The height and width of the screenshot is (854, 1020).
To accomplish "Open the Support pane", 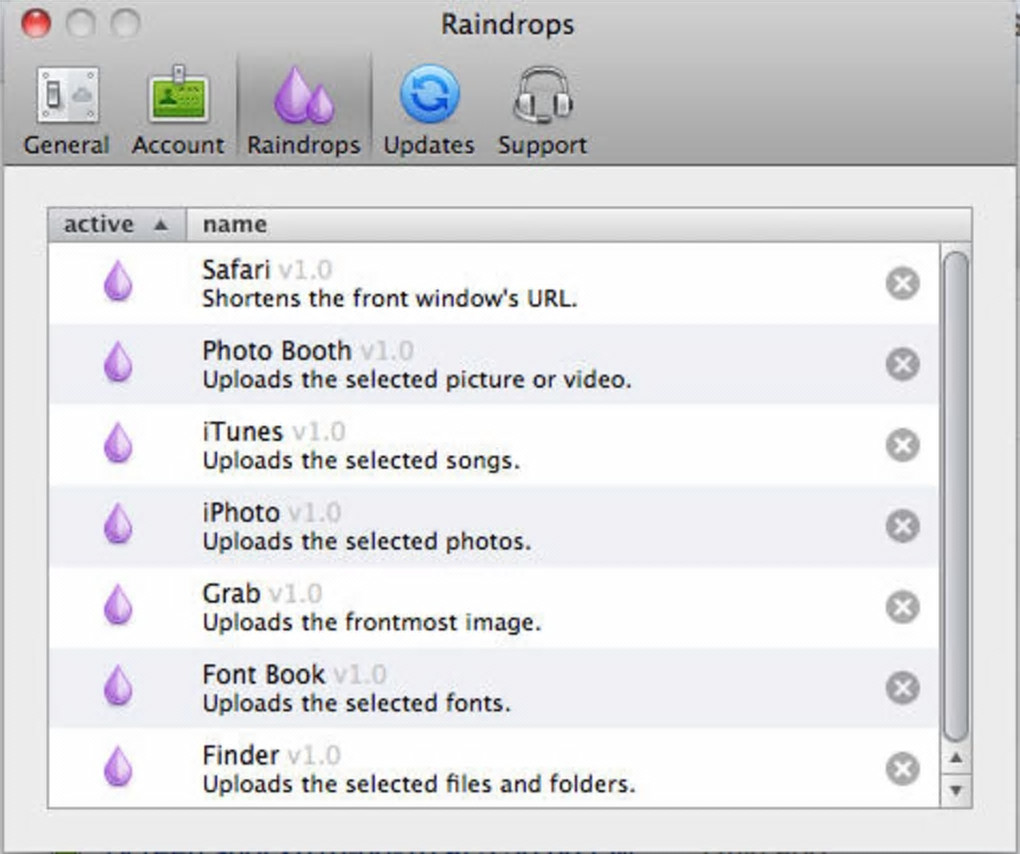I will 542,110.
